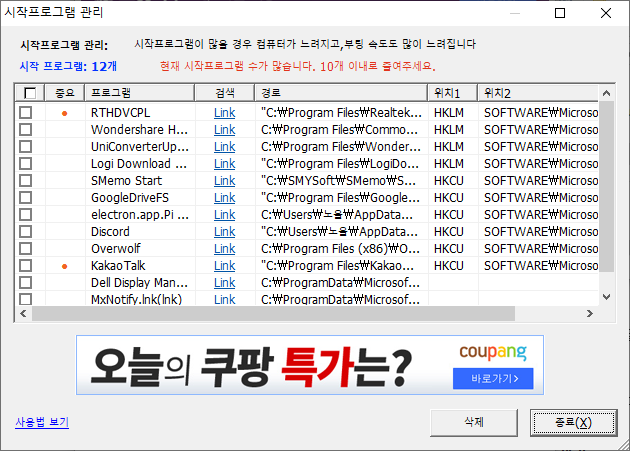
Task: Open the Coupang banner advertisement
Action: (310, 365)
